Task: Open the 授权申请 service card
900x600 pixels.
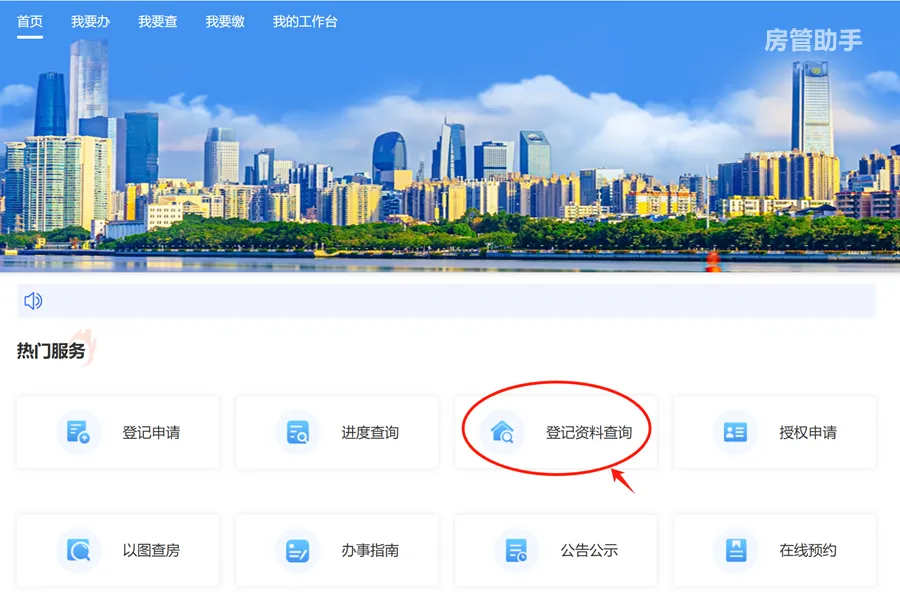Action: [775, 430]
